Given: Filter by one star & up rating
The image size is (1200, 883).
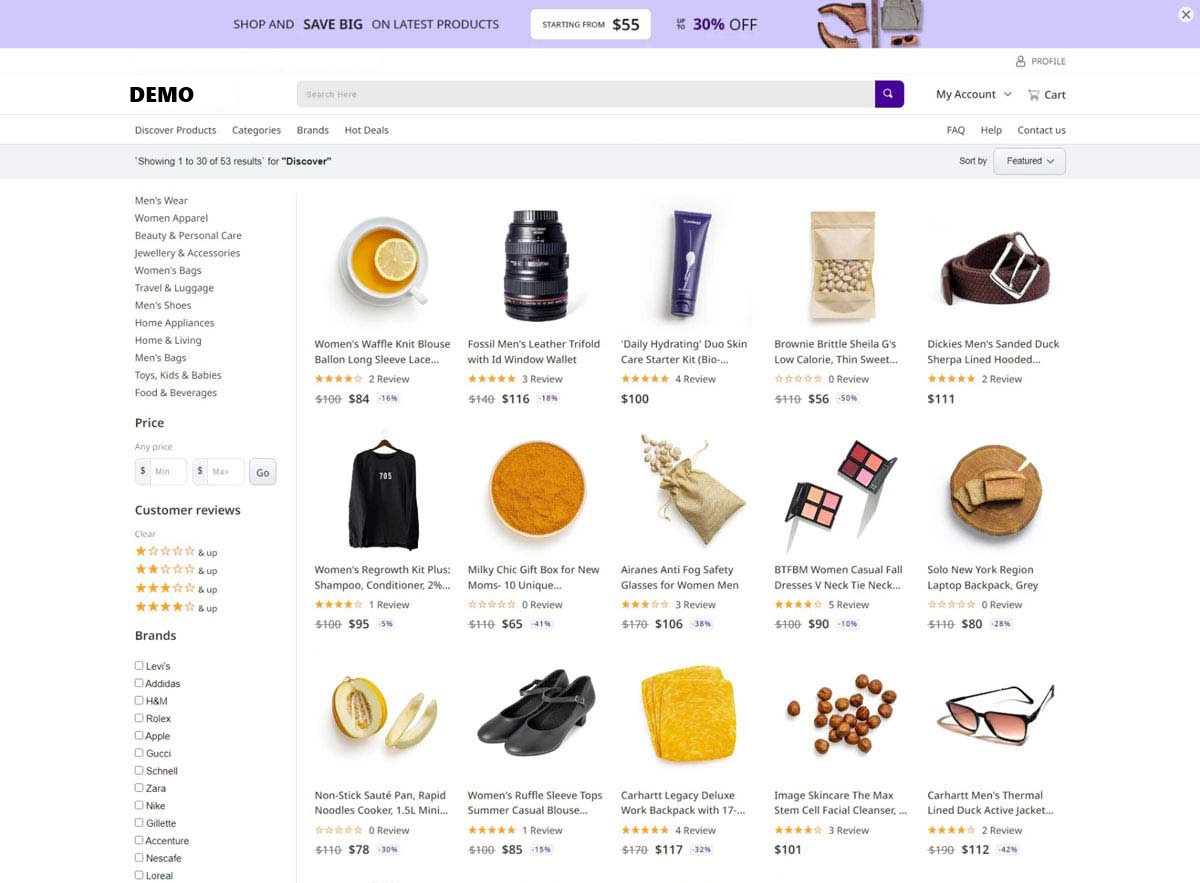Looking at the screenshot, I should [176, 551].
